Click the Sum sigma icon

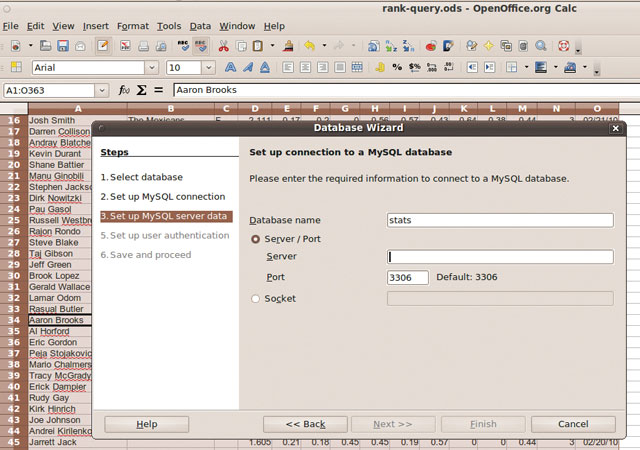pyautogui.click(x=142, y=90)
